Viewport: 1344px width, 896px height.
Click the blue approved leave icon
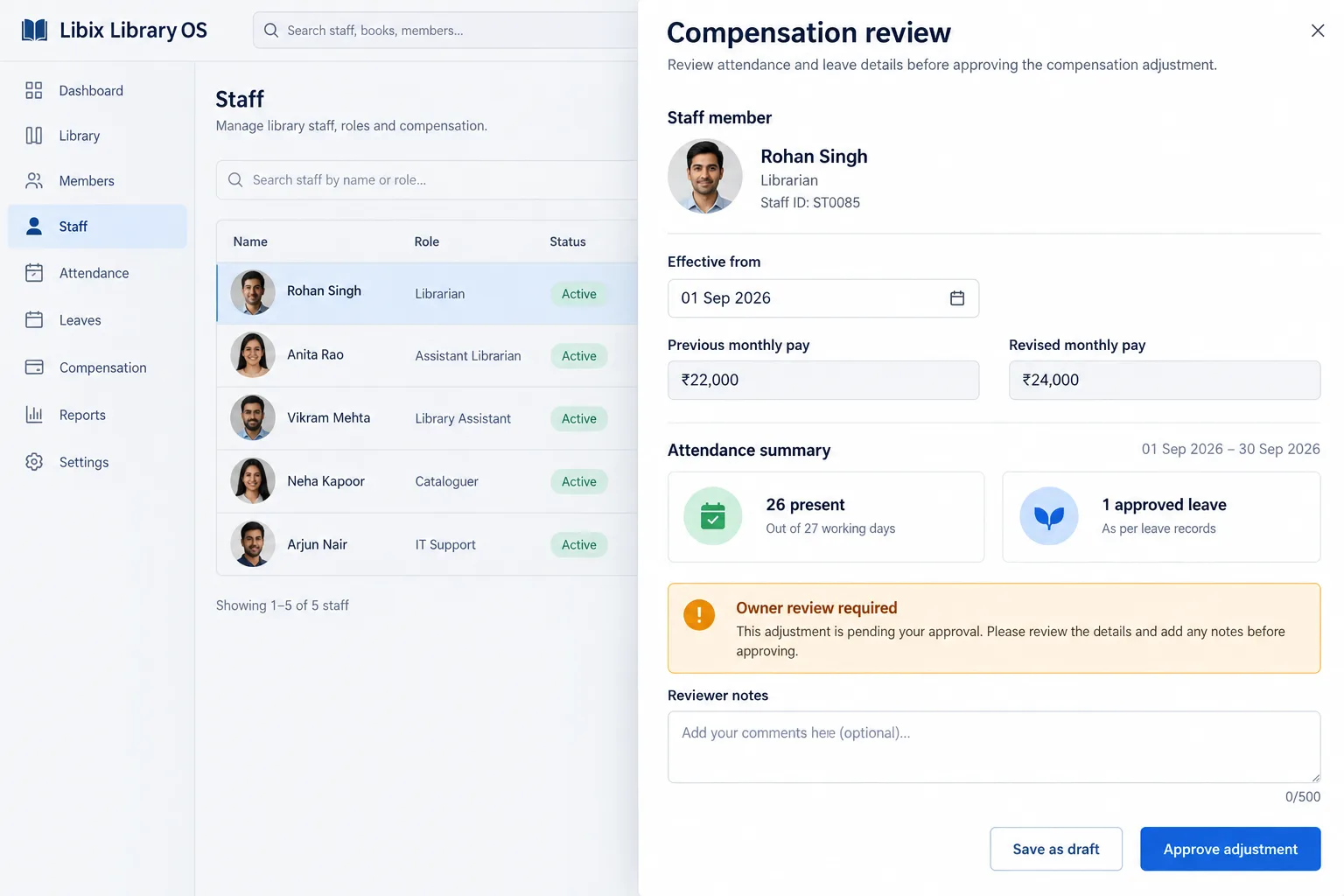[1049, 516]
